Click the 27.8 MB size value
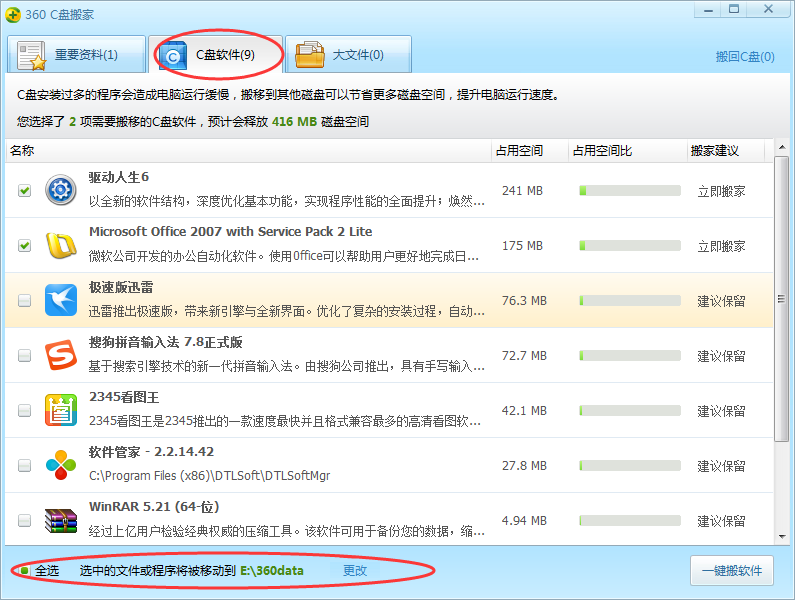795x600 pixels. coord(524,465)
